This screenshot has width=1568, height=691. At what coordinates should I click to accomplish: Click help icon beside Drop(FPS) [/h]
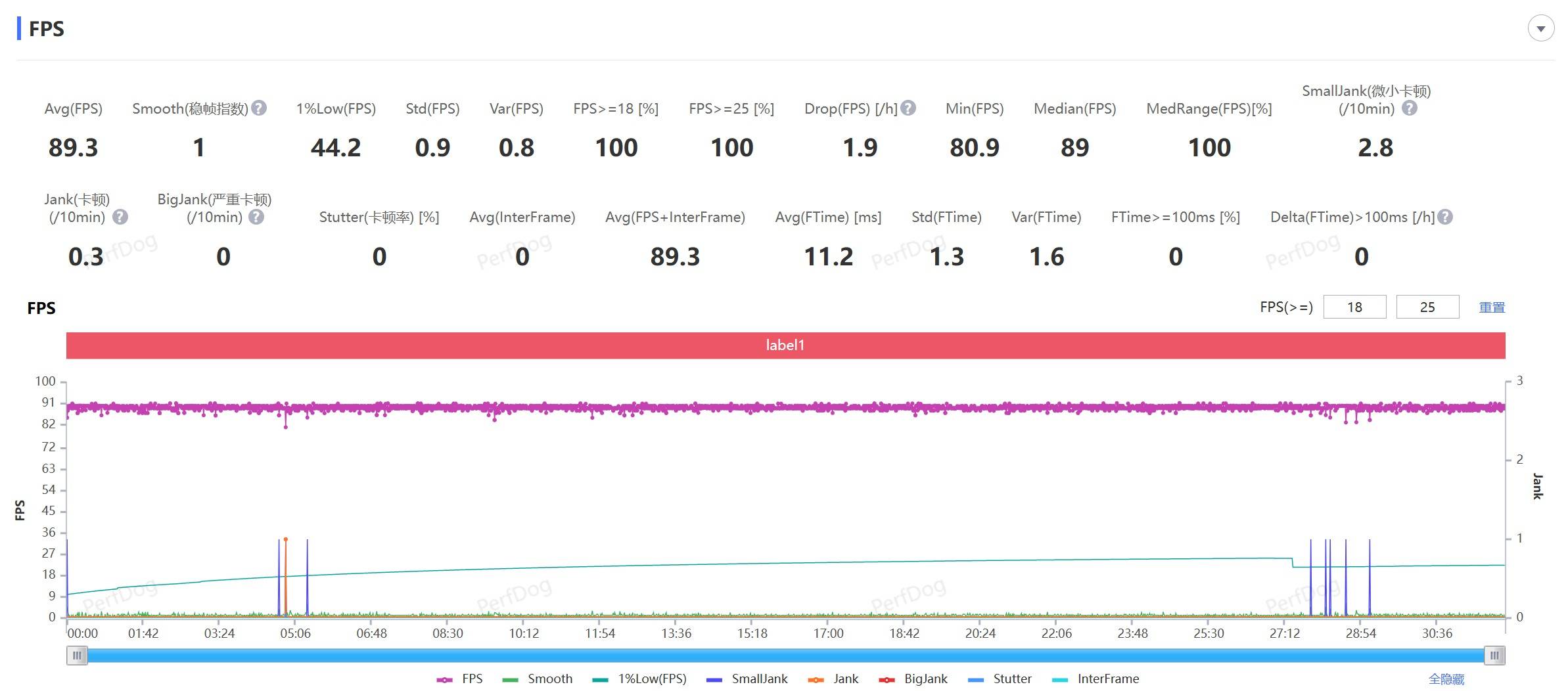coord(908,108)
